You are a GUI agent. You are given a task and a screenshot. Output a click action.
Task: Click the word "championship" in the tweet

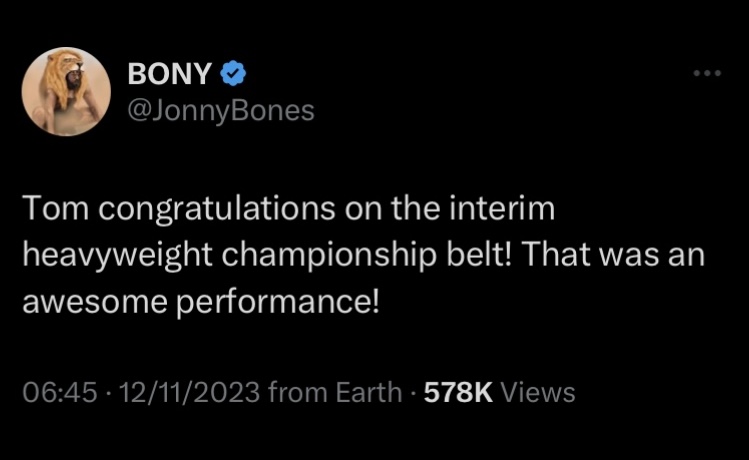329,256
